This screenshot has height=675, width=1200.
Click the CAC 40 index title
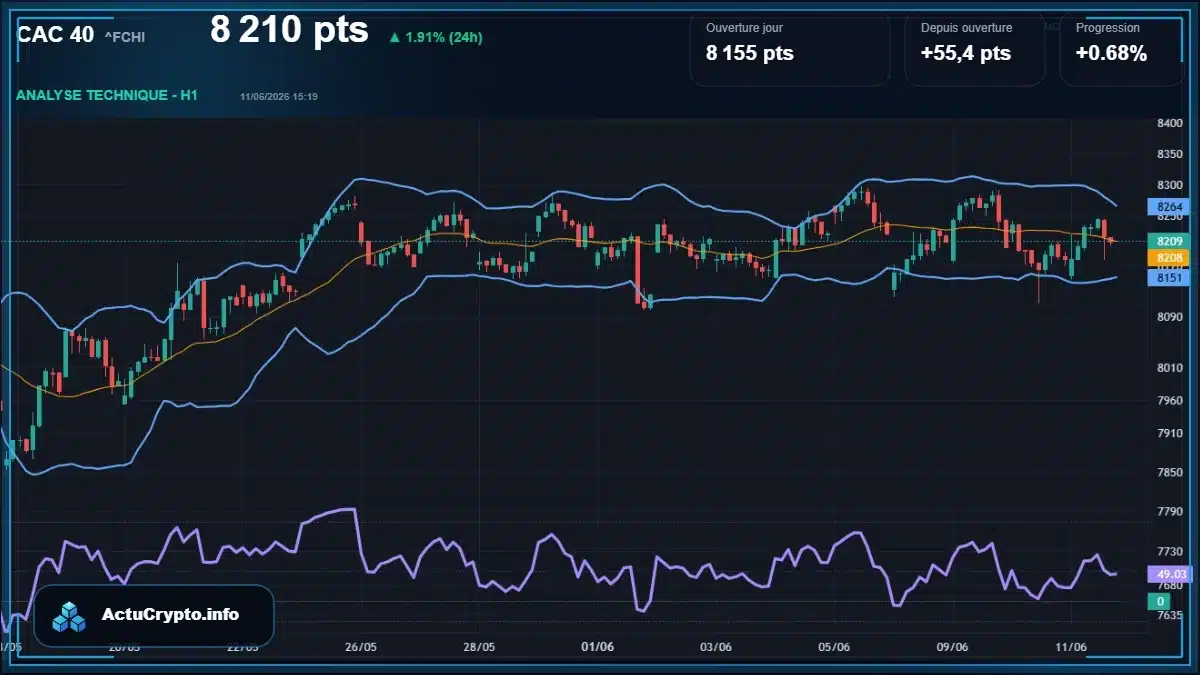tap(56, 35)
